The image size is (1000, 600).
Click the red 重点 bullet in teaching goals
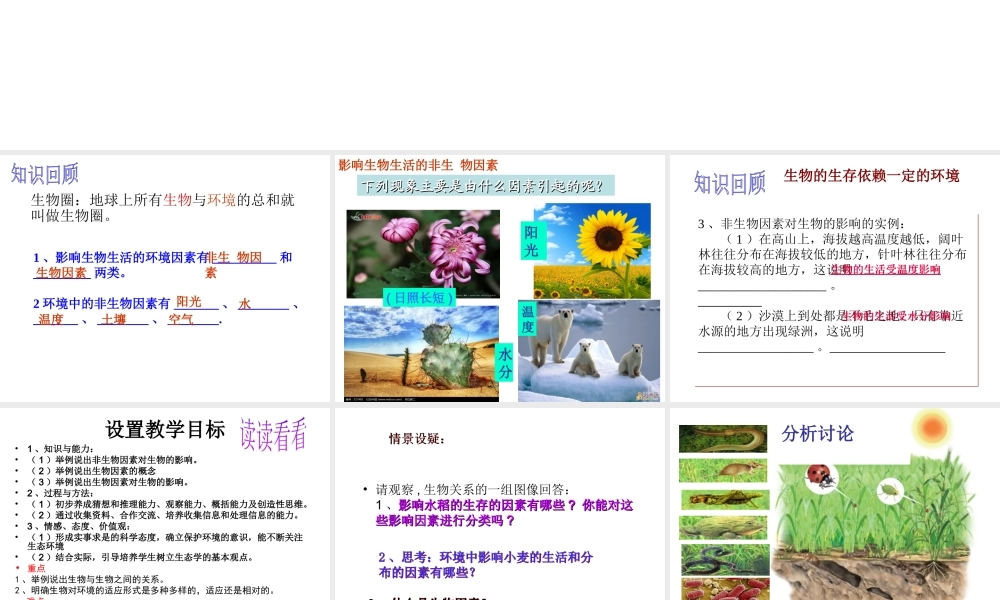coord(36,568)
